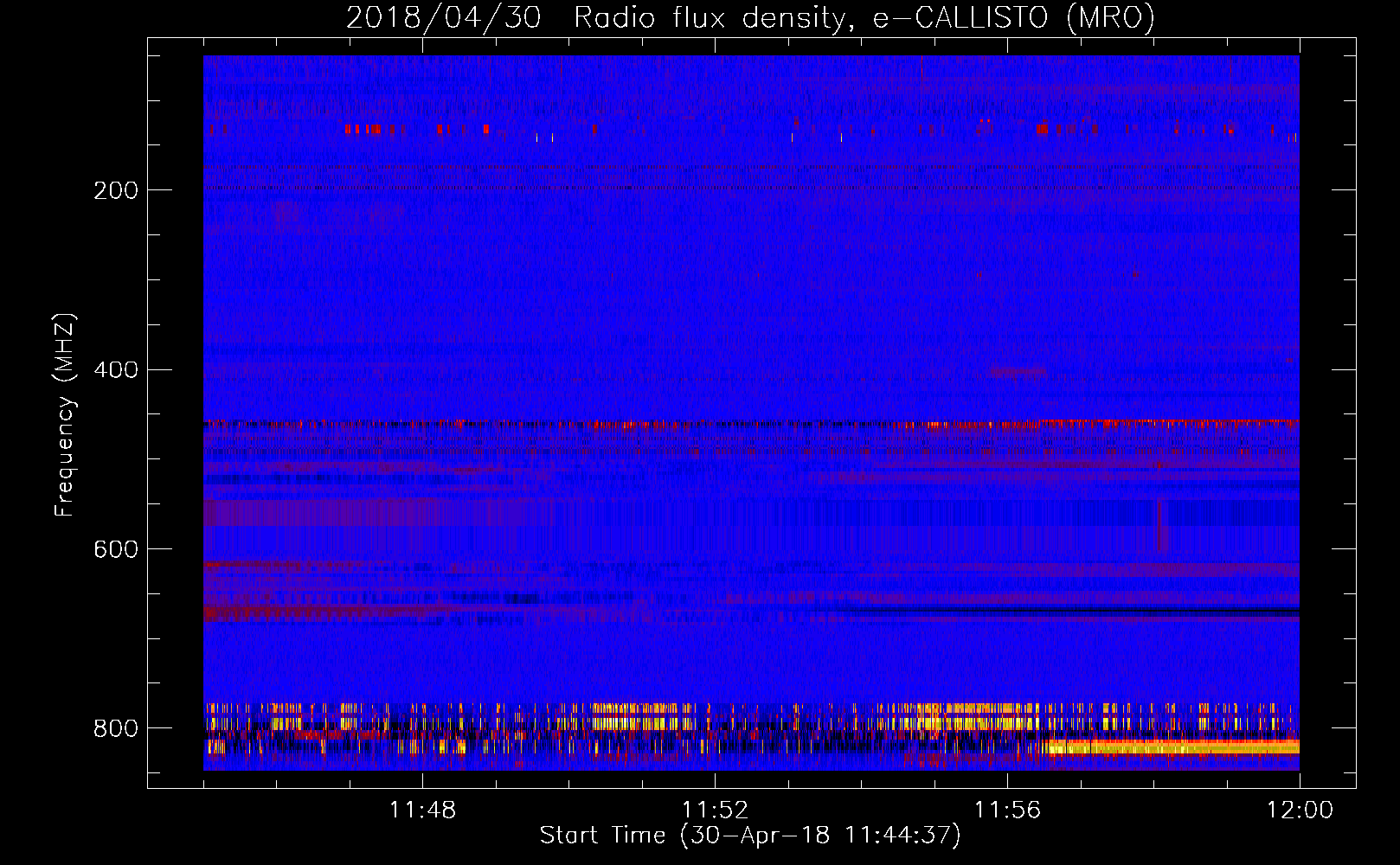Click the 800 frequency tick label
Screen dimensions: 1400x865
pos(116,728)
